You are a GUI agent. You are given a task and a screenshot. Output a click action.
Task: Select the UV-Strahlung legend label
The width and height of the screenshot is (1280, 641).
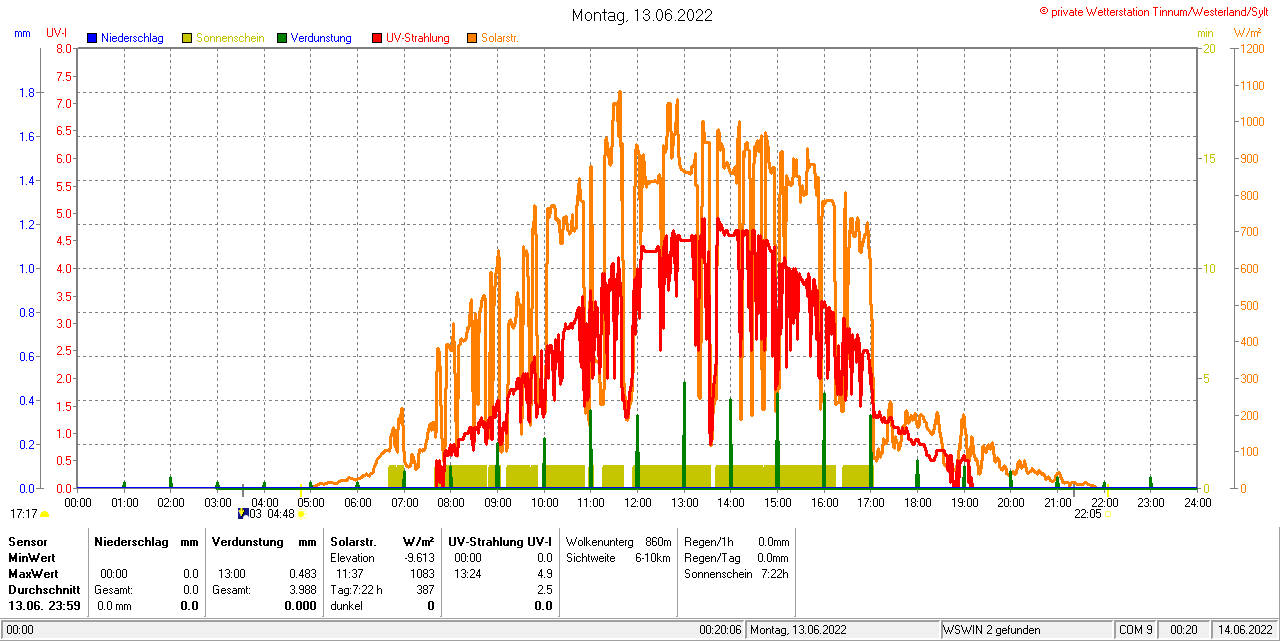(418, 38)
